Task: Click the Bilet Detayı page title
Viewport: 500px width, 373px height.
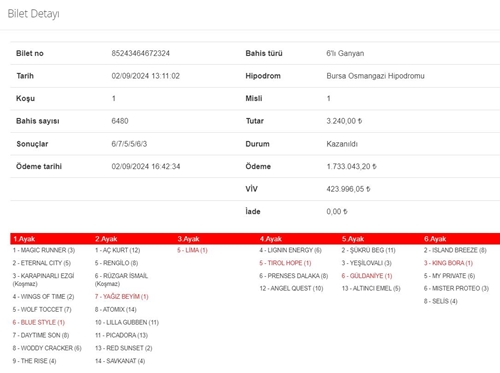Action: tap(33, 14)
